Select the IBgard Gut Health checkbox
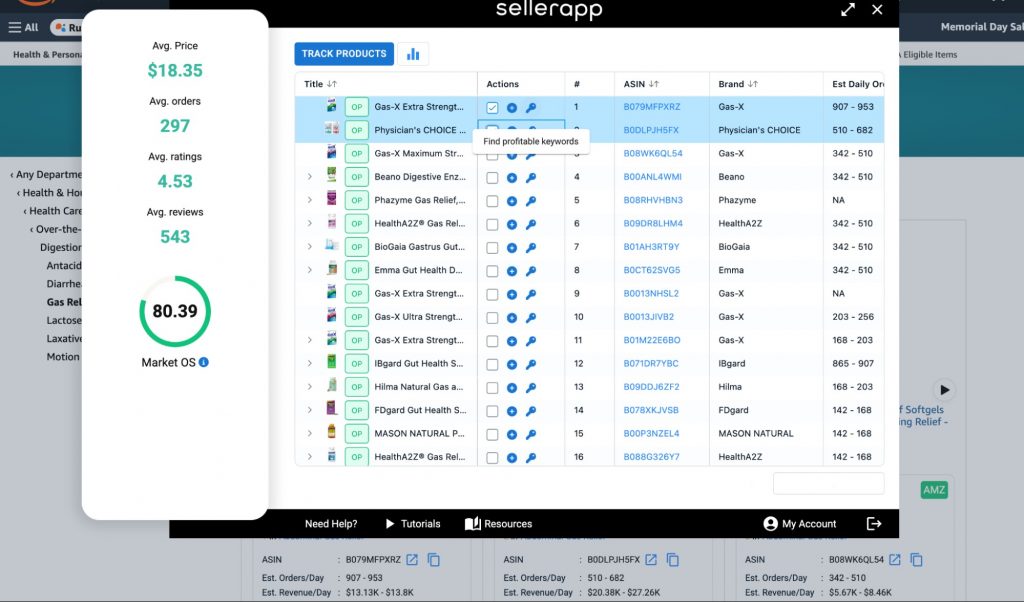This screenshot has height=602, width=1024. point(492,364)
